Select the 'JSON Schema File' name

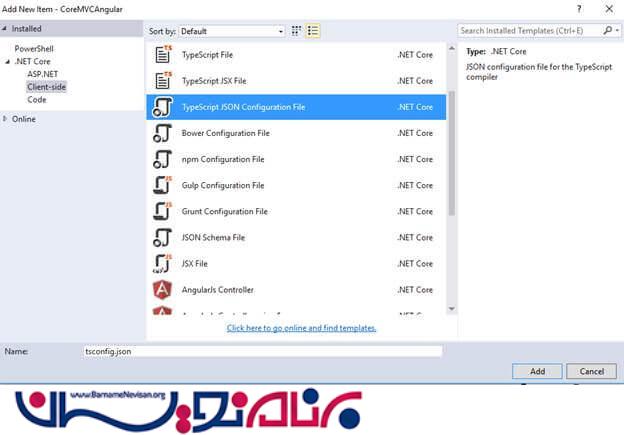213,238
